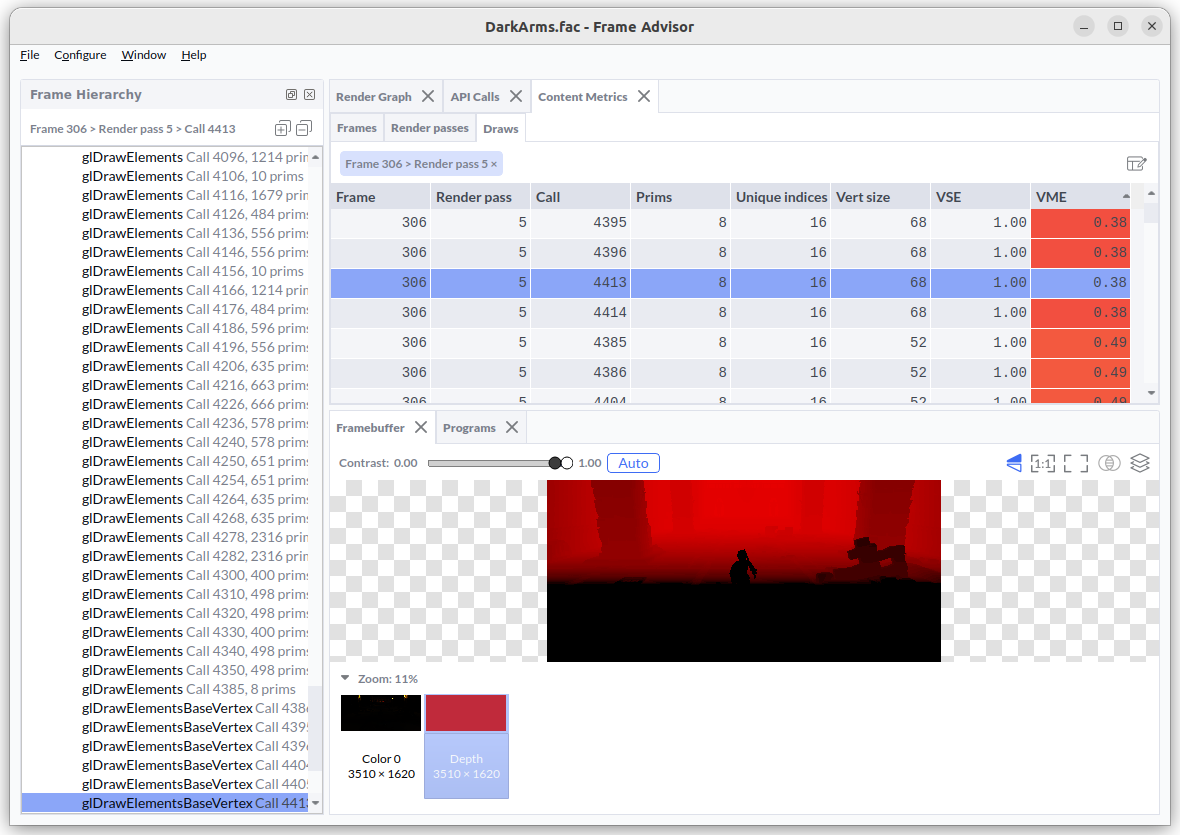Float the Frame Hierarchy panel

291,95
